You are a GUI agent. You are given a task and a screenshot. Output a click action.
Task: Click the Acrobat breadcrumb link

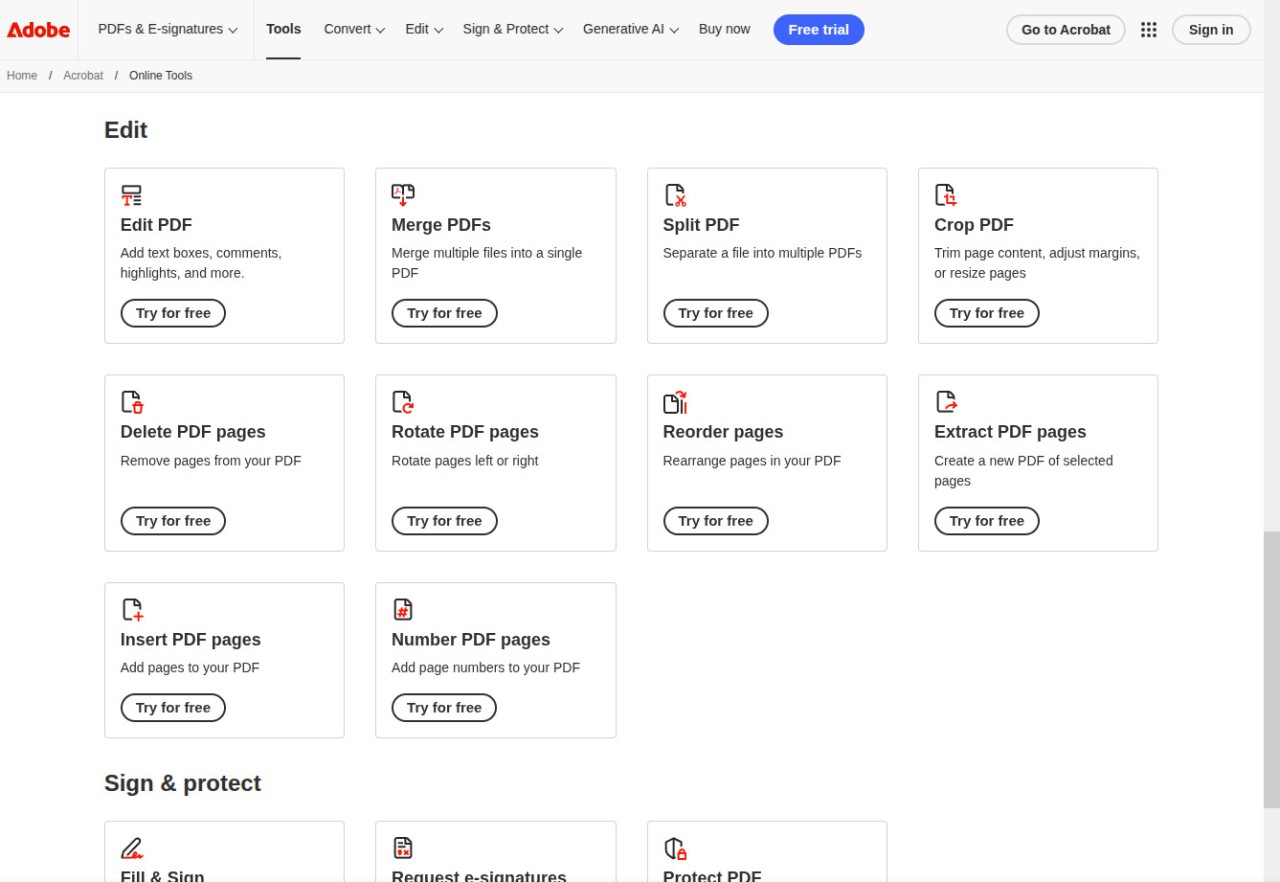pyautogui.click(x=83, y=76)
